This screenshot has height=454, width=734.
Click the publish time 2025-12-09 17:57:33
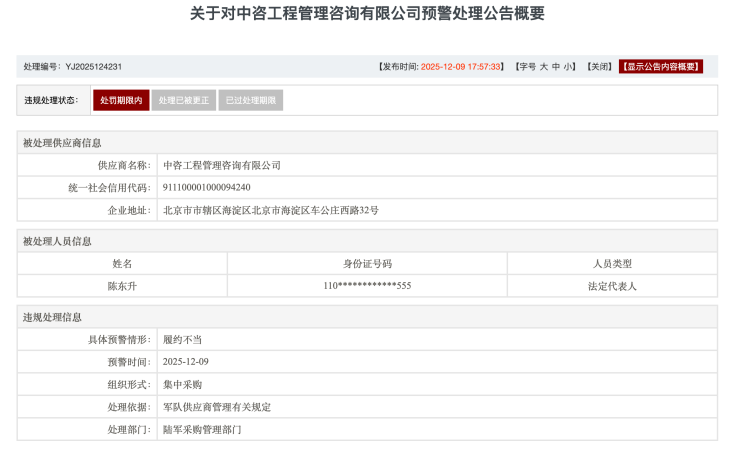461,66
